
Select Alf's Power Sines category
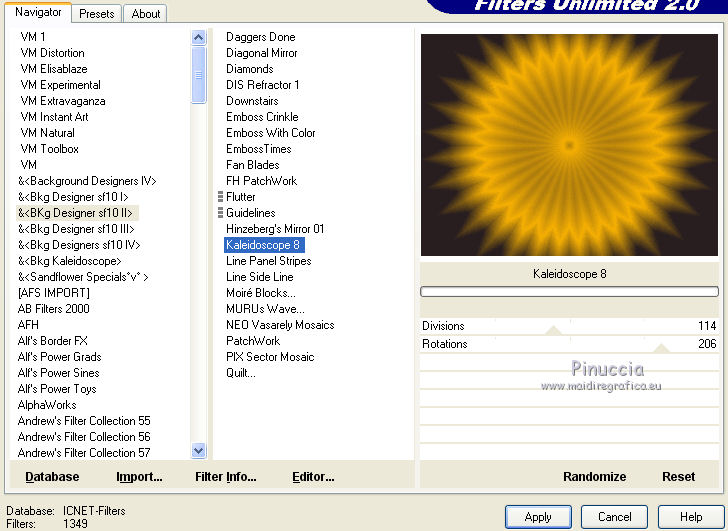point(58,373)
